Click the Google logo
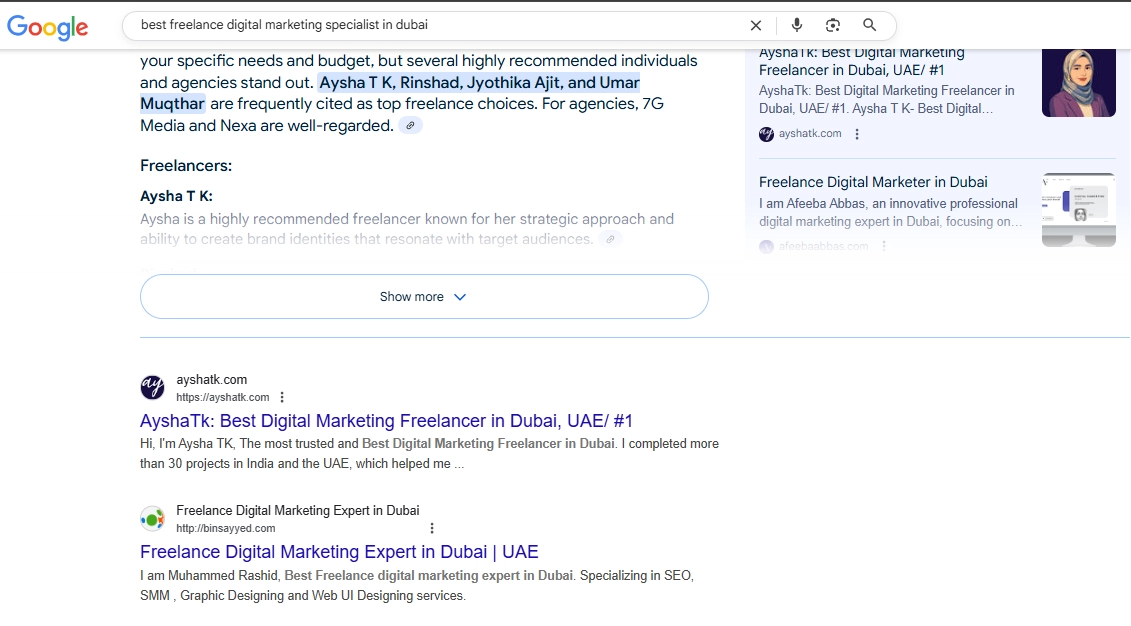This screenshot has width=1131, height=626. click(48, 27)
